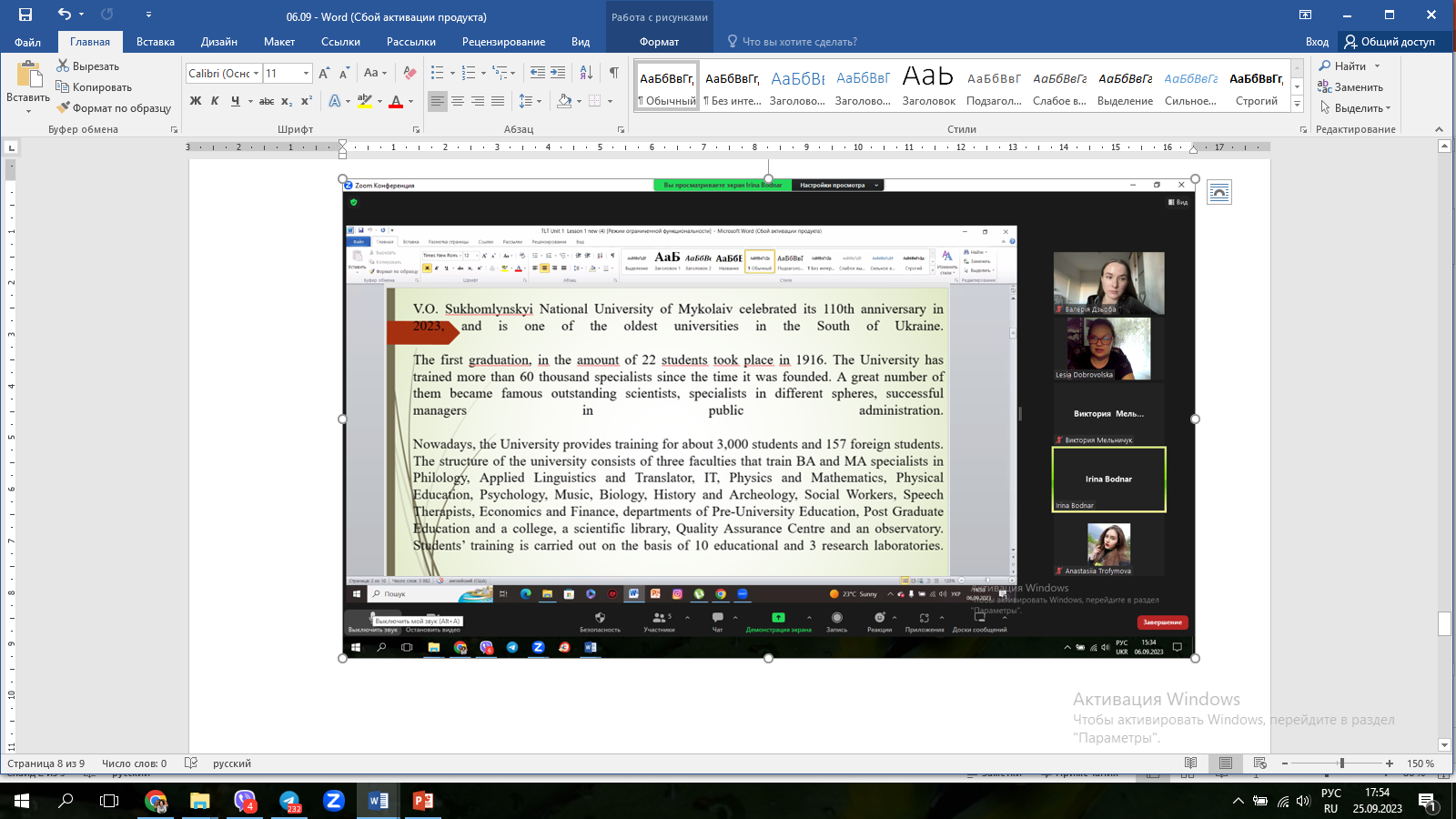This screenshot has height=819, width=1456.
Task: Click the Cut (Вырезать) scissors button
Action: click(x=87, y=66)
